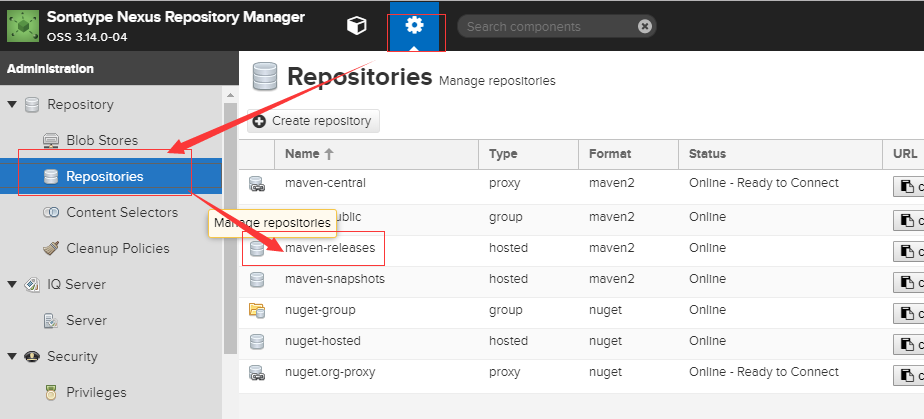Click the Repository database icon in tree
The height and width of the screenshot is (419, 924).
coord(32,105)
